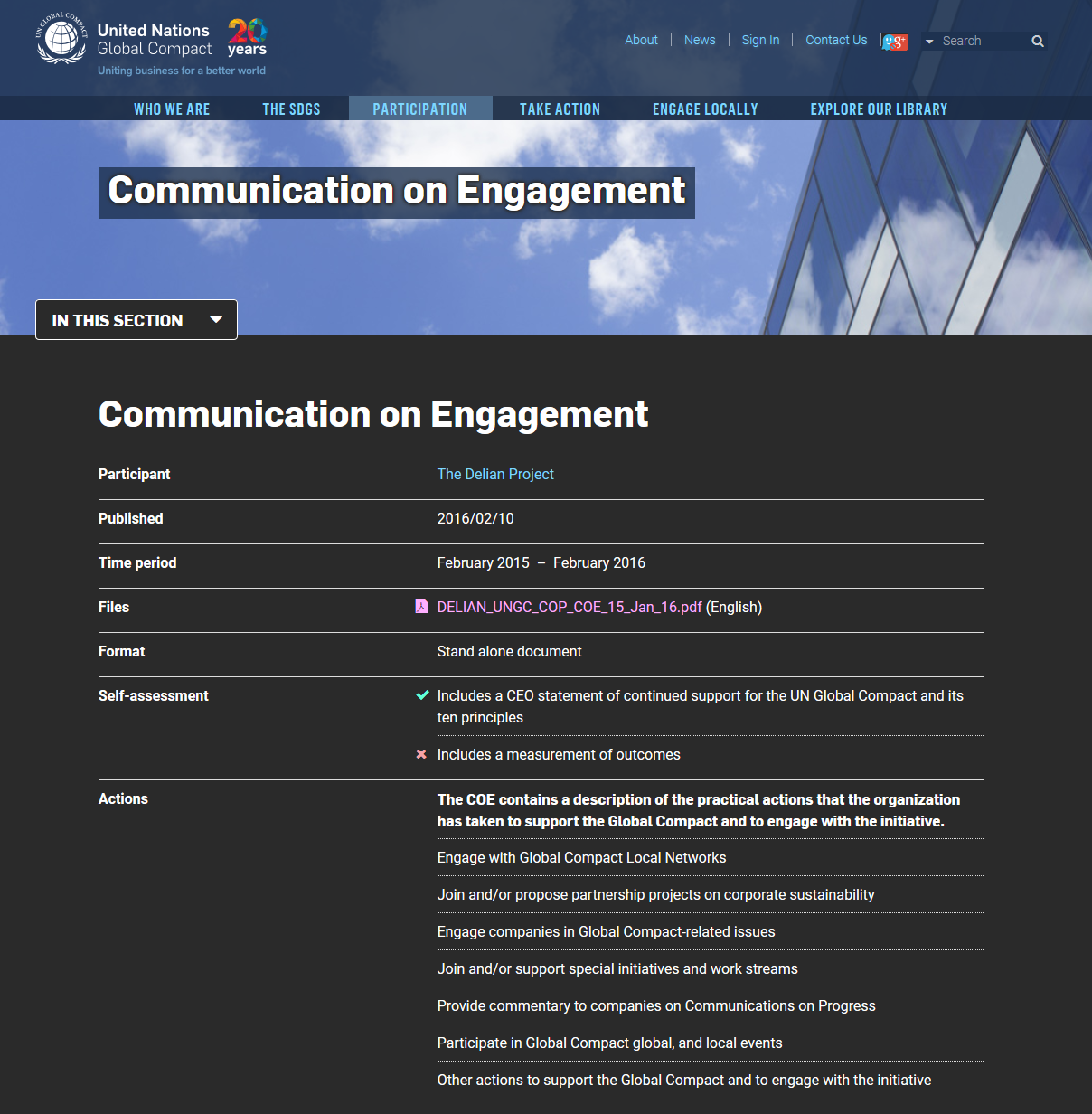Open the PDF file icon beside DELIAN_UNGC_COP_COE
1092x1114 pixels.
(421, 607)
